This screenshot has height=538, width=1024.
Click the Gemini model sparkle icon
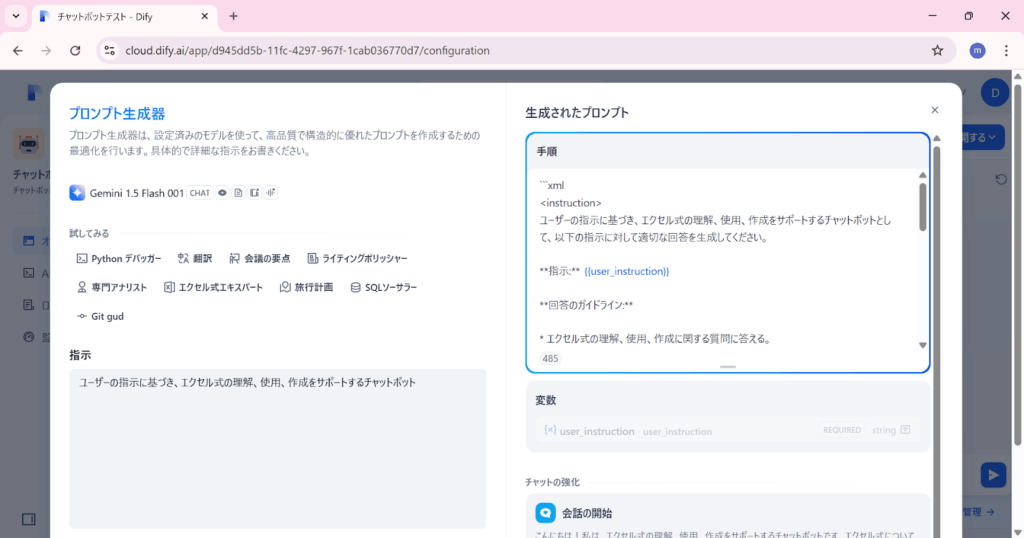click(77, 193)
